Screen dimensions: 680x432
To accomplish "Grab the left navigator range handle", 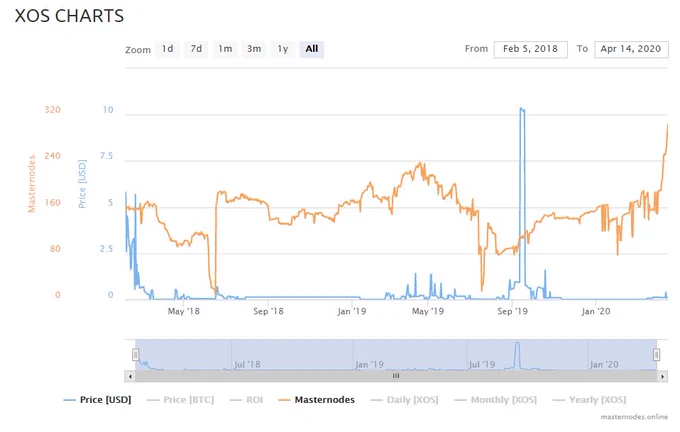I will (135, 355).
